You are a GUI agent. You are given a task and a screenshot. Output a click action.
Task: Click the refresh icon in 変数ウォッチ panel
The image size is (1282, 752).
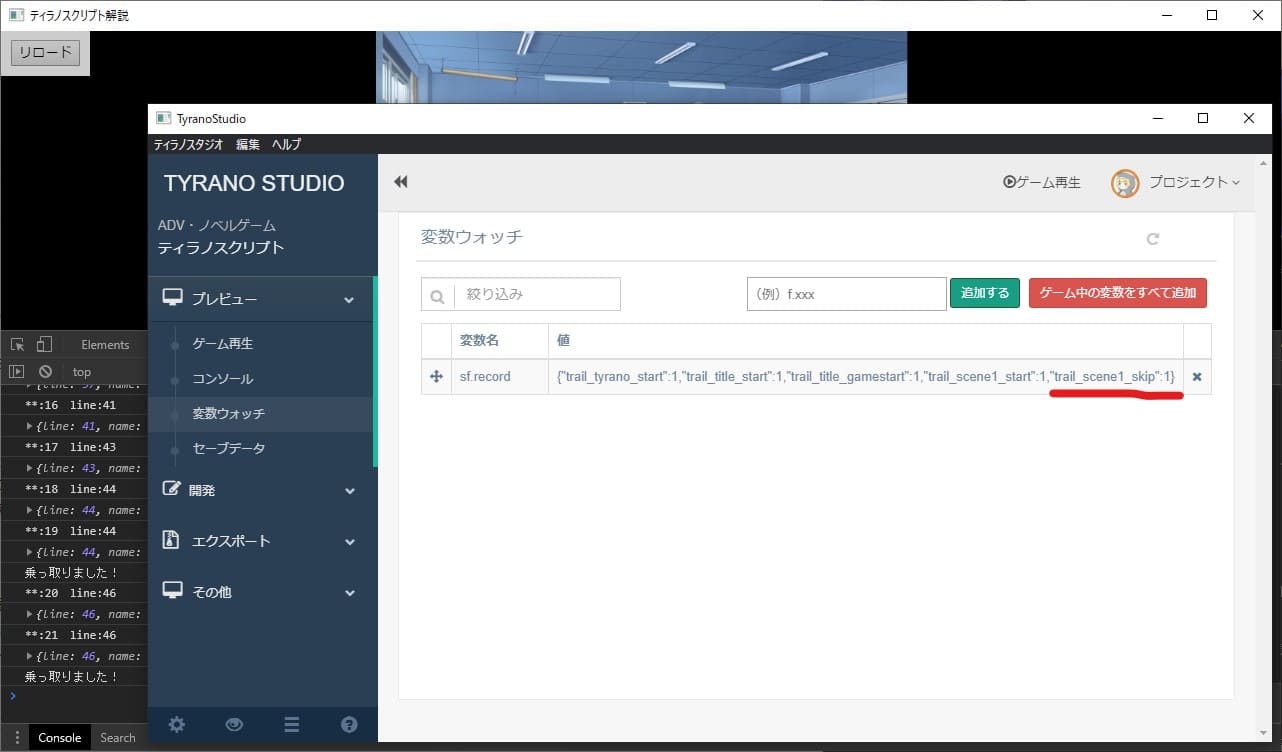click(1153, 239)
